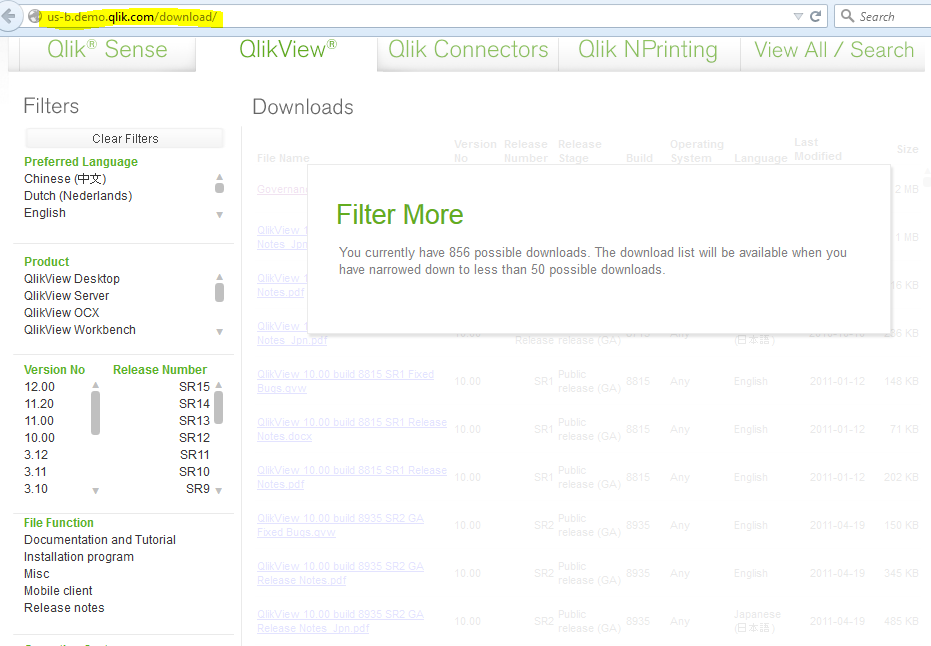Filter by Mobile client
Viewport: 931px width, 646px height.
click(58, 591)
